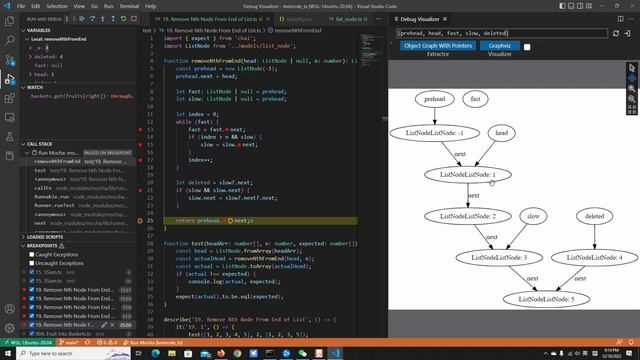Click the main branch in status bar
640x360 pixels.
click(x=69, y=342)
